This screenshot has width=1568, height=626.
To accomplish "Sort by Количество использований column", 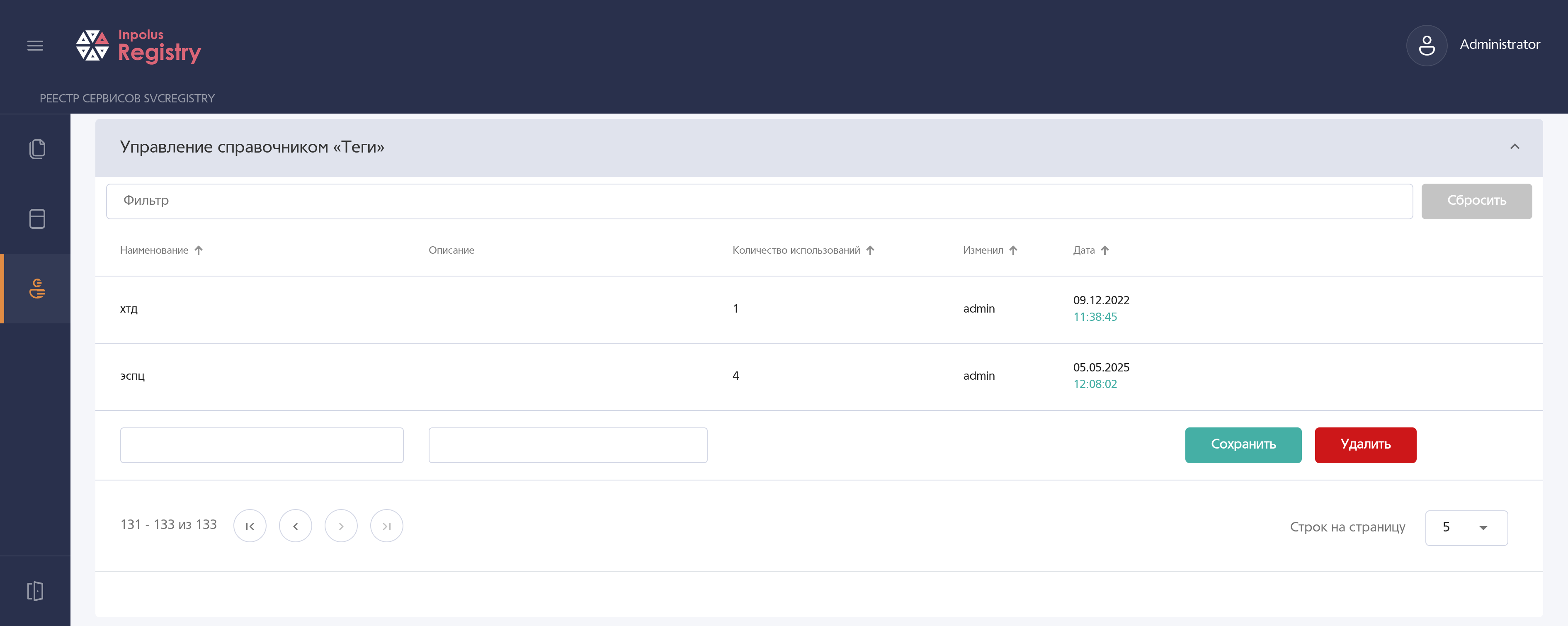I will coord(803,250).
